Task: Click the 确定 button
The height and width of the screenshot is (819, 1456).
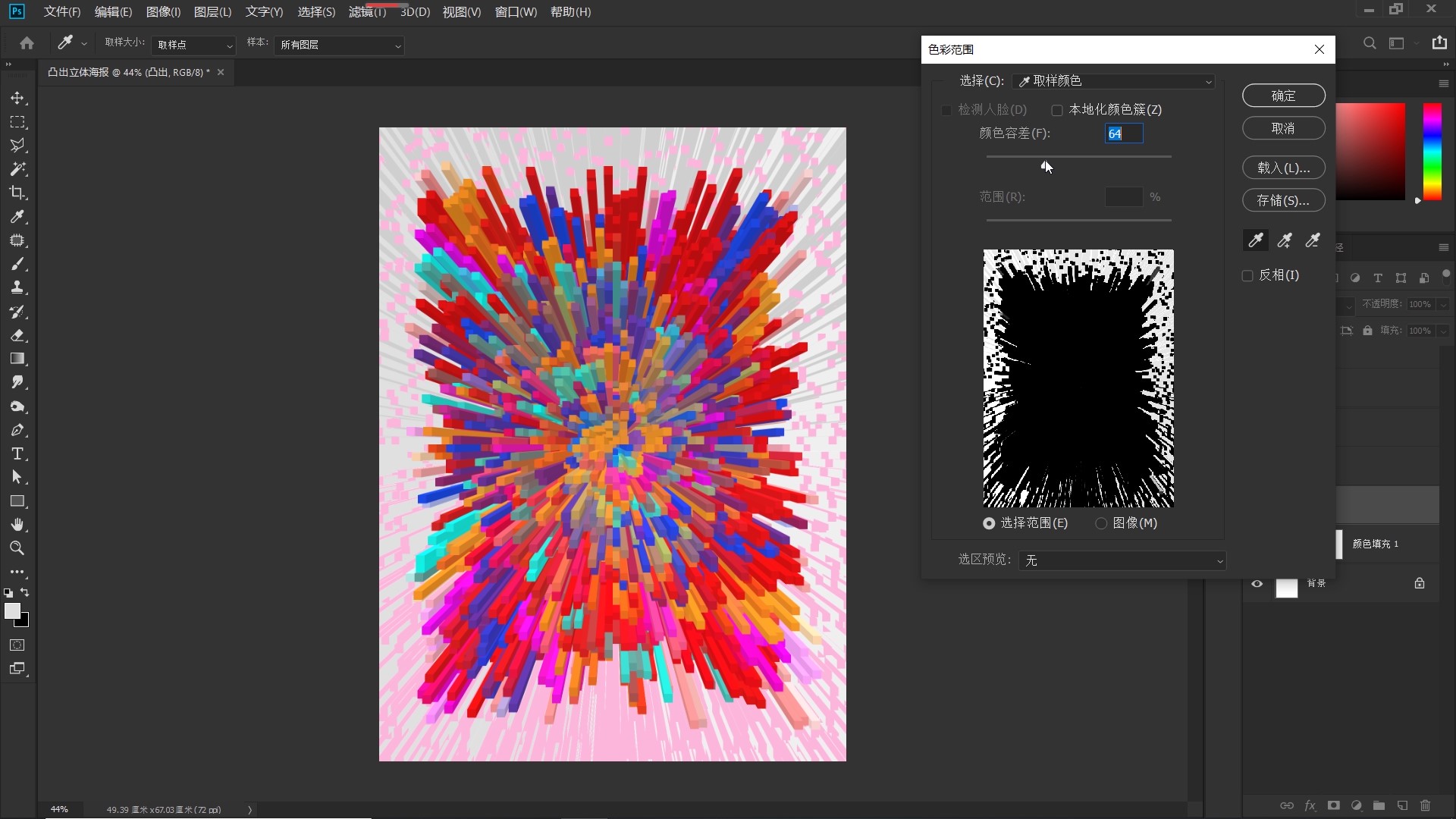Action: click(1283, 96)
